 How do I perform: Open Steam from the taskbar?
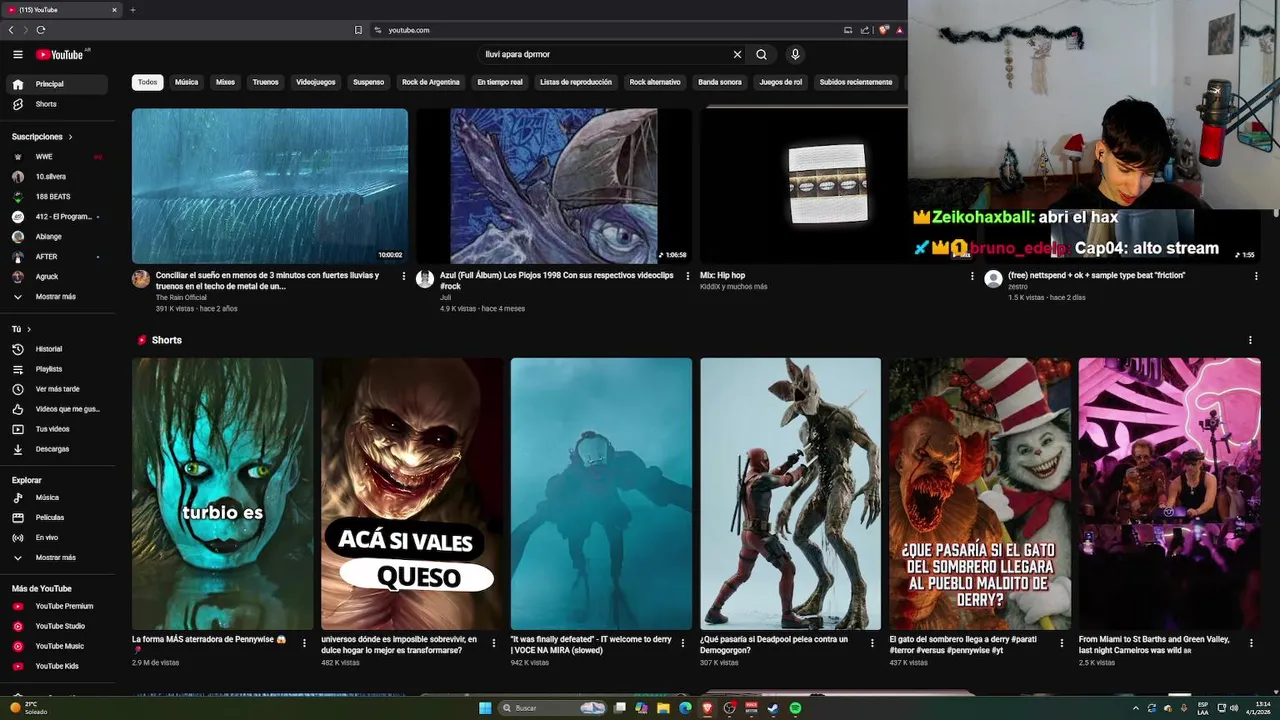773,708
